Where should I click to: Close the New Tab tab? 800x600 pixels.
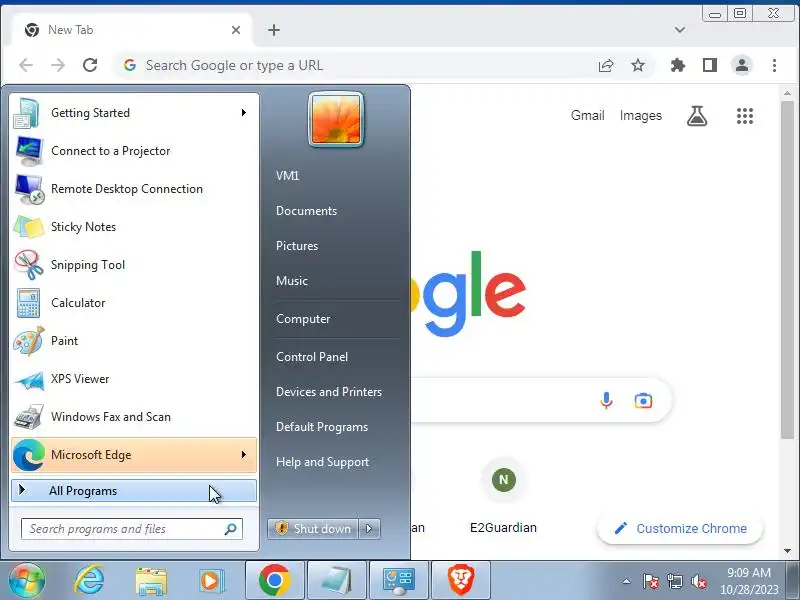pyautogui.click(x=236, y=30)
